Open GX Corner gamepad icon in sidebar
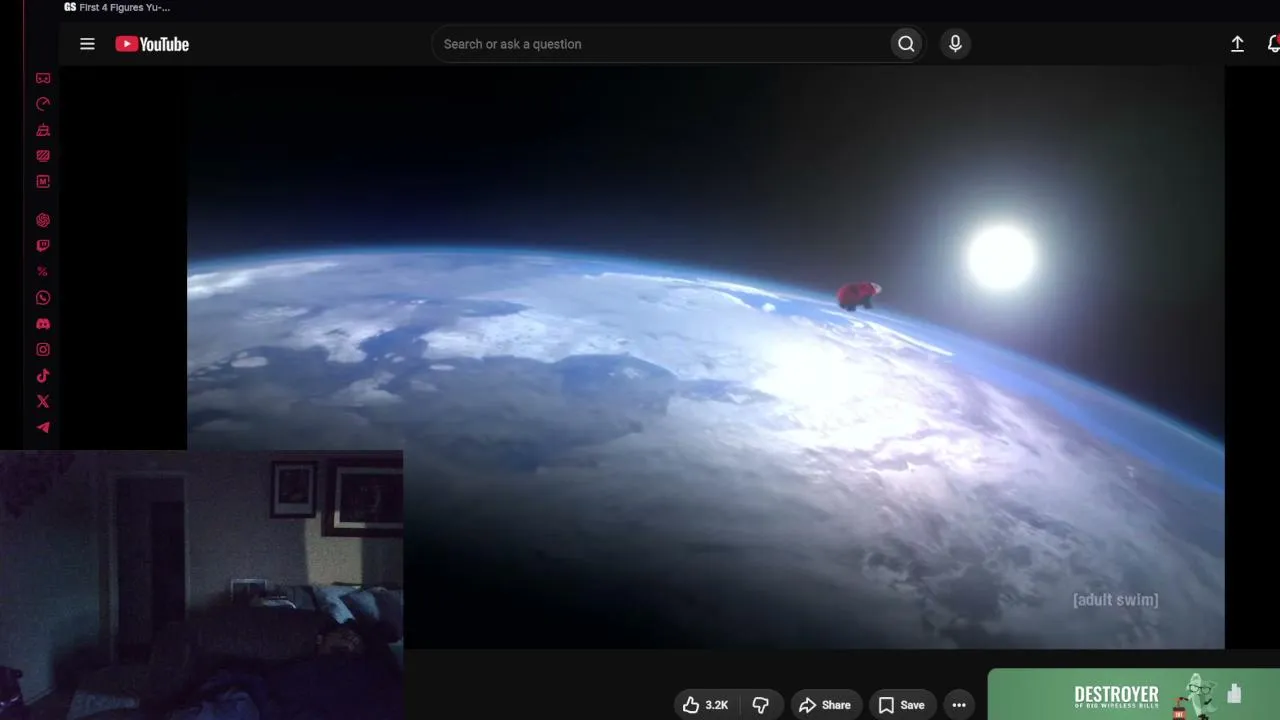 pyautogui.click(x=43, y=78)
